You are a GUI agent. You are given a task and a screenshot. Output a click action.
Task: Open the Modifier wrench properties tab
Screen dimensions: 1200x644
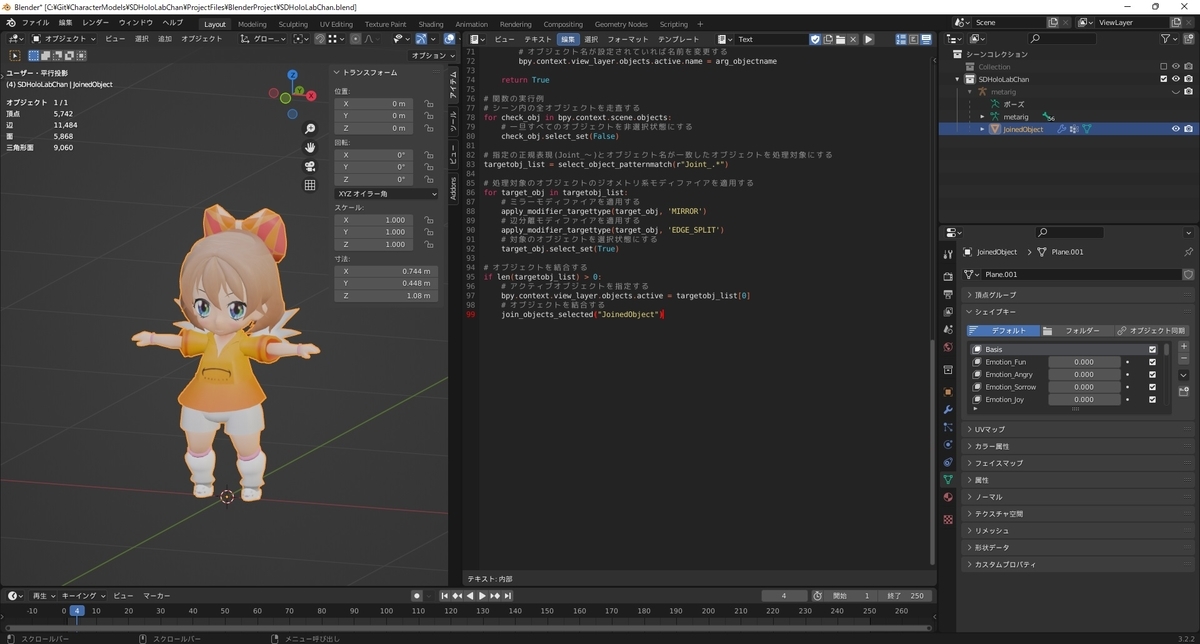coord(948,410)
